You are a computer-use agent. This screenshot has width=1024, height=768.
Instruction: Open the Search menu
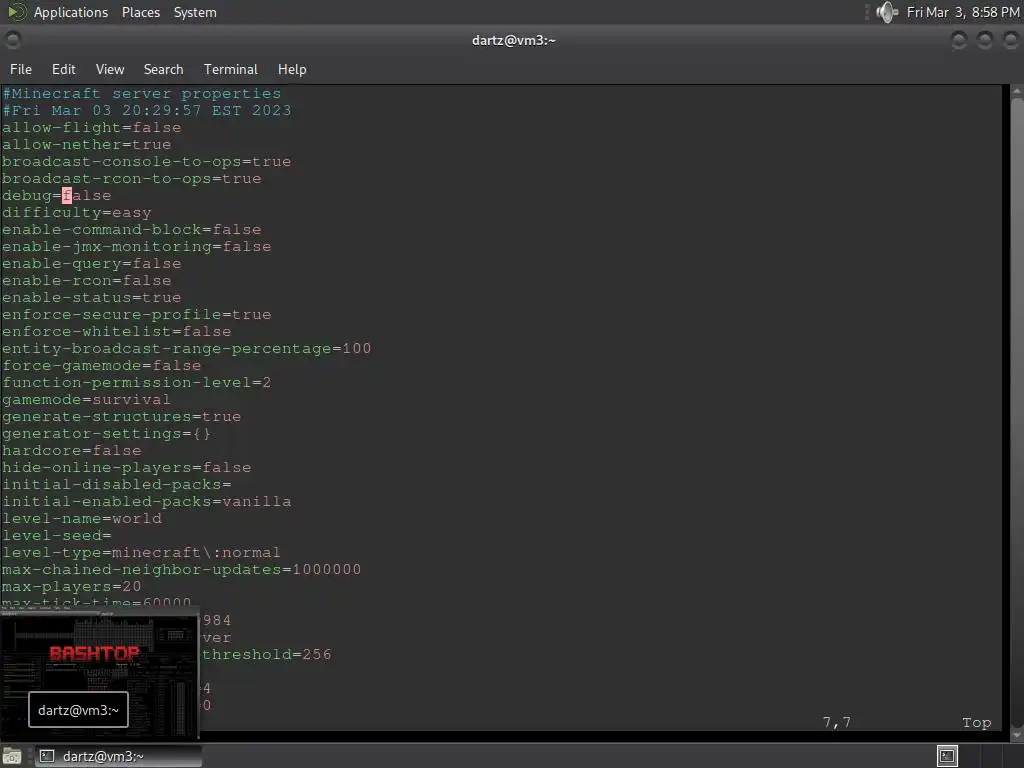pyautogui.click(x=163, y=69)
